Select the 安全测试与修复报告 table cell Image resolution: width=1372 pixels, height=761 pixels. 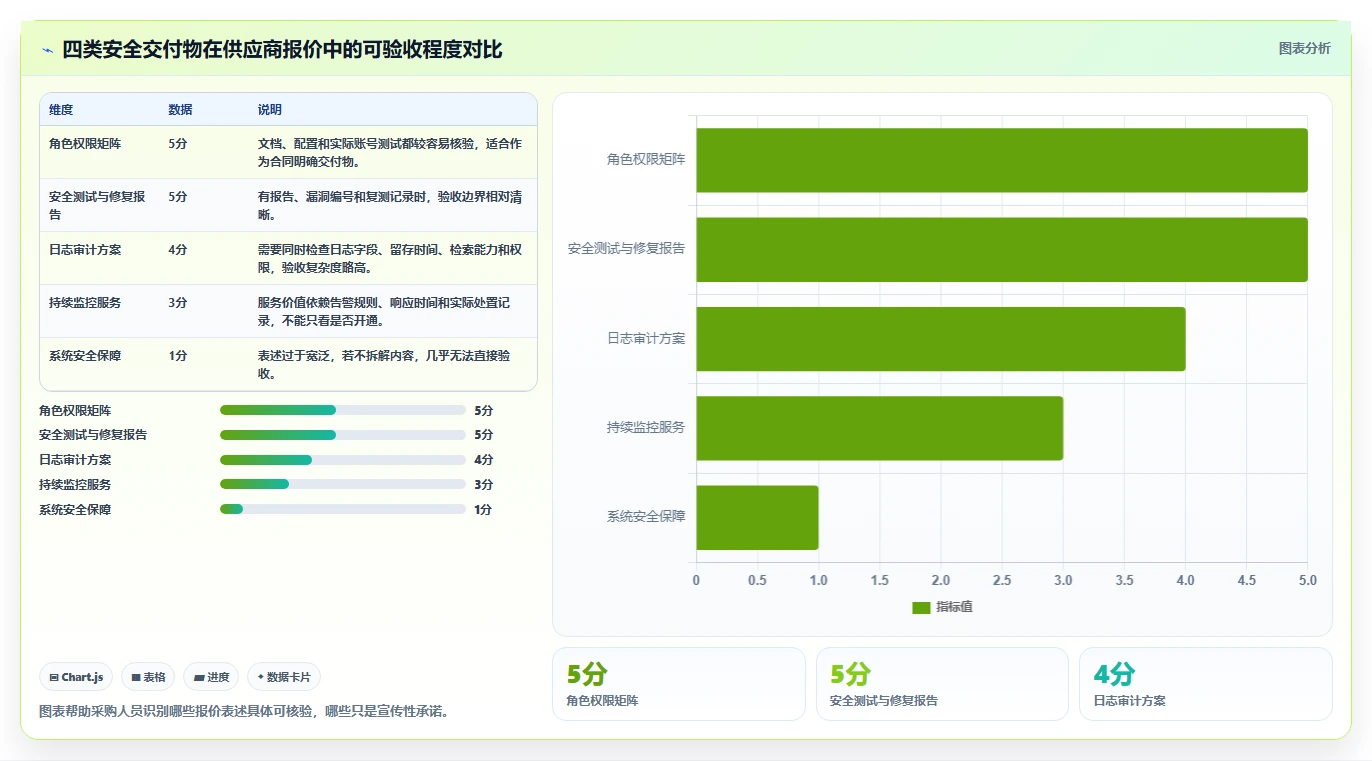pyautogui.click(x=98, y=205)
